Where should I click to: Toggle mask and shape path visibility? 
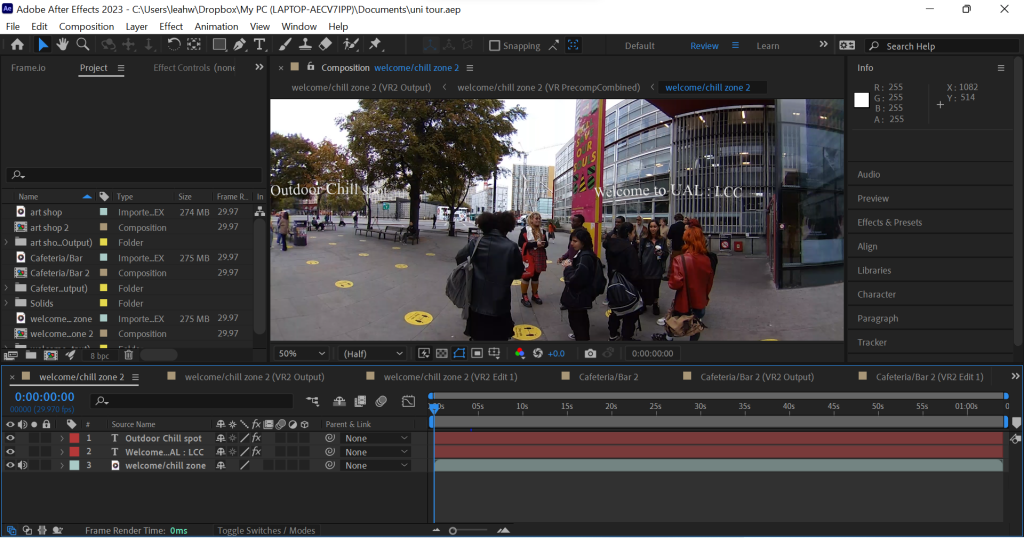(459, 353)
